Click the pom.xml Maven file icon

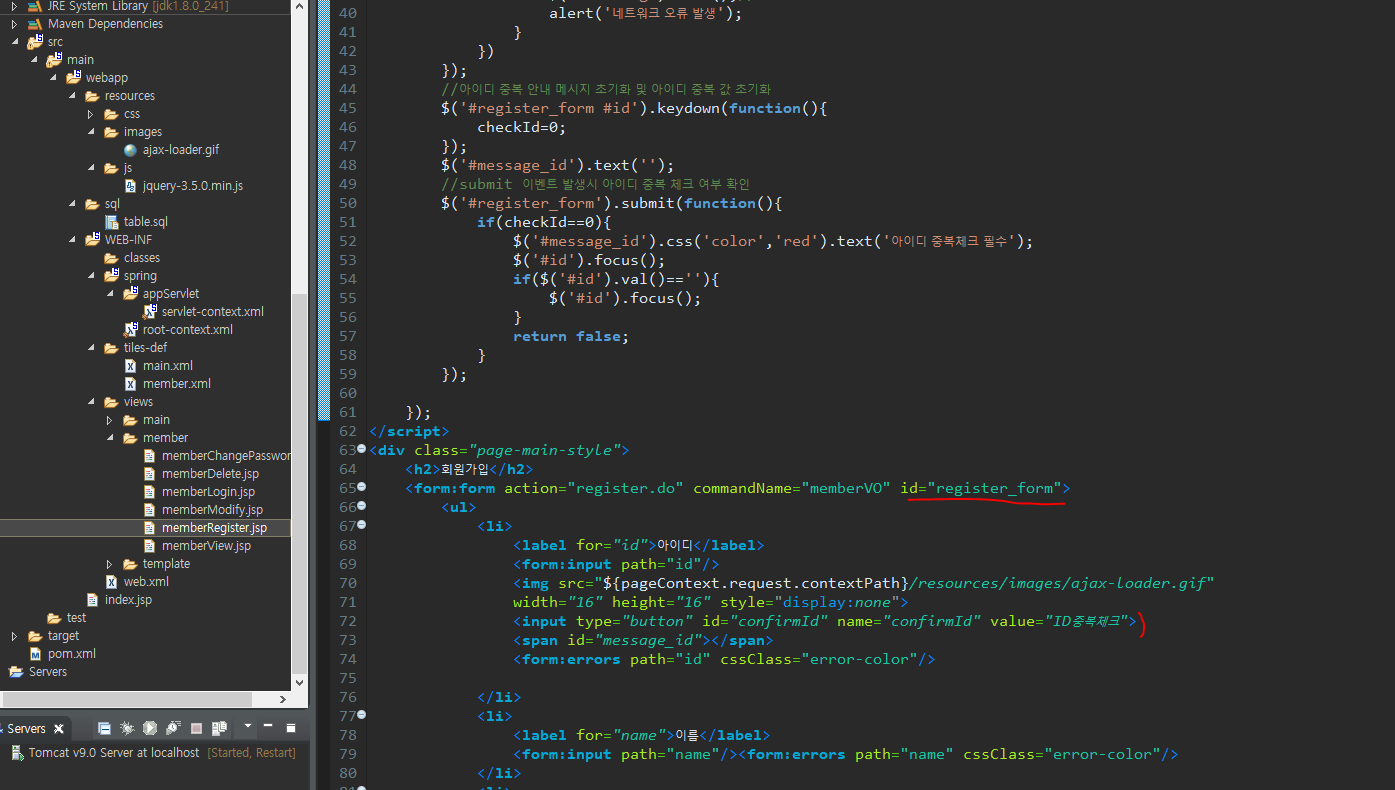[x=36, y=654]
